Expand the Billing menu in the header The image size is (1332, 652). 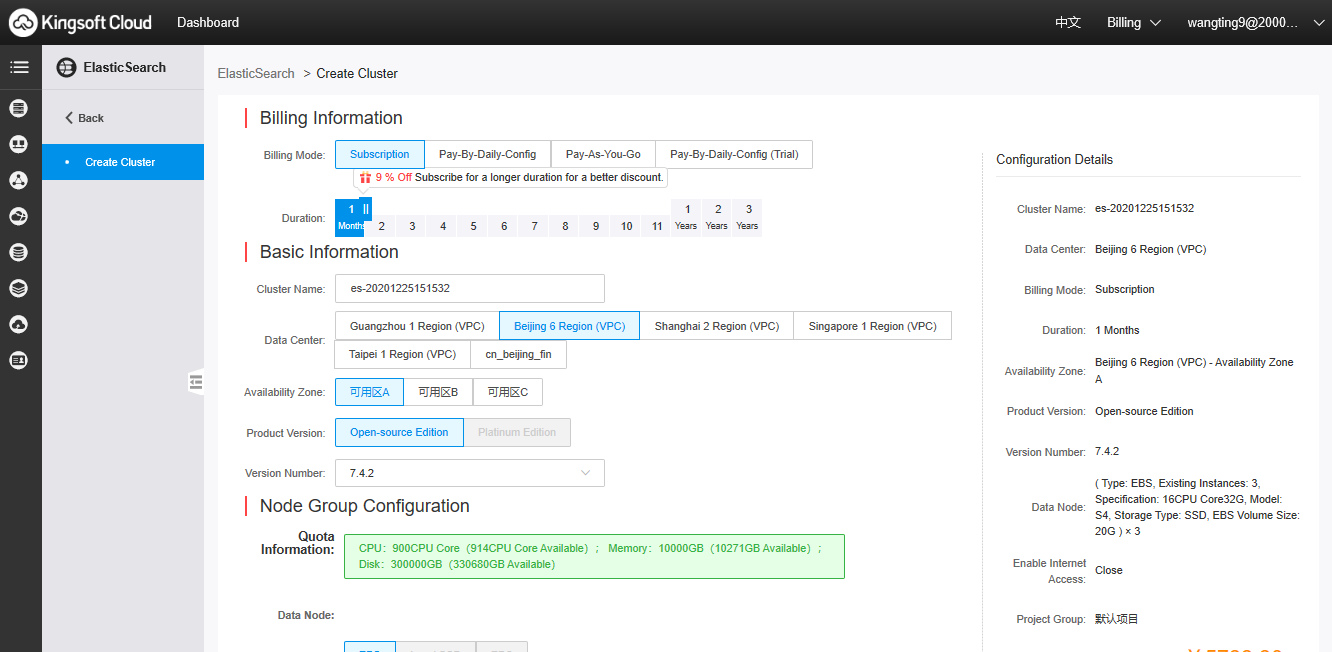coord(1133,23)
